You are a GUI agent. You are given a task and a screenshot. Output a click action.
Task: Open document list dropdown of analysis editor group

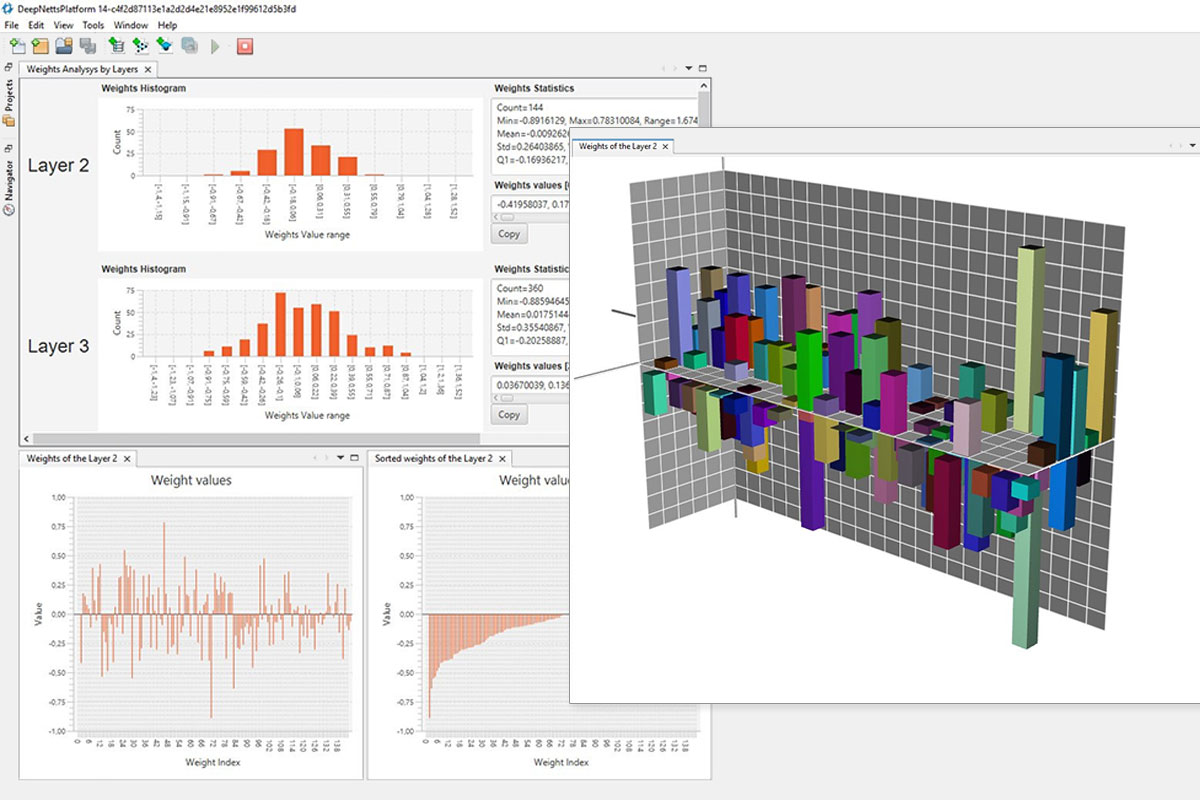pyautogui.click(x=689, y=69)
